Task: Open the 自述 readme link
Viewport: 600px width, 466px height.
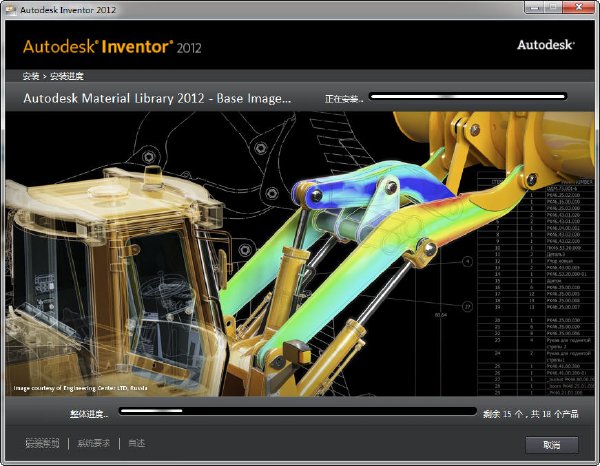Action: [x=136, y=443]
